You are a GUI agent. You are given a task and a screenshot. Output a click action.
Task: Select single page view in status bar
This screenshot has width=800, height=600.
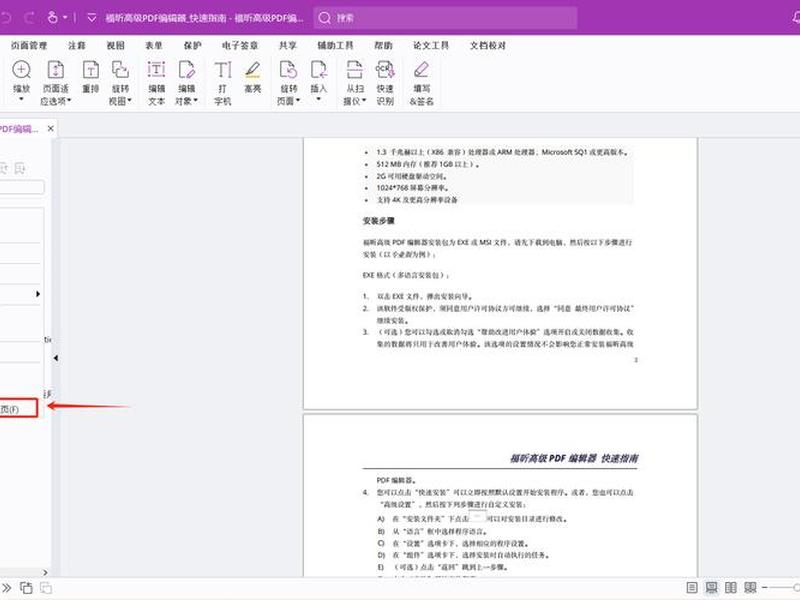coord(691,588)
